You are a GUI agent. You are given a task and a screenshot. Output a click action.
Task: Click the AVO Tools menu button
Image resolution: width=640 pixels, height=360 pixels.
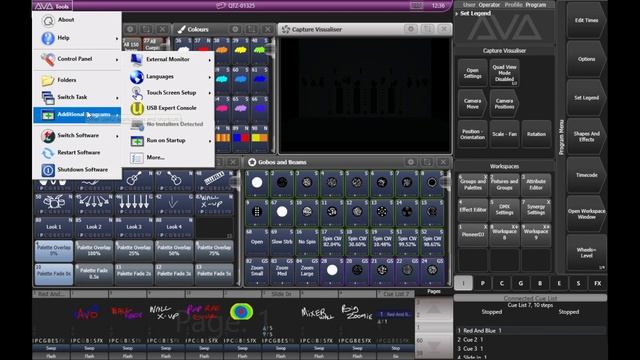(x=52, y=6)
